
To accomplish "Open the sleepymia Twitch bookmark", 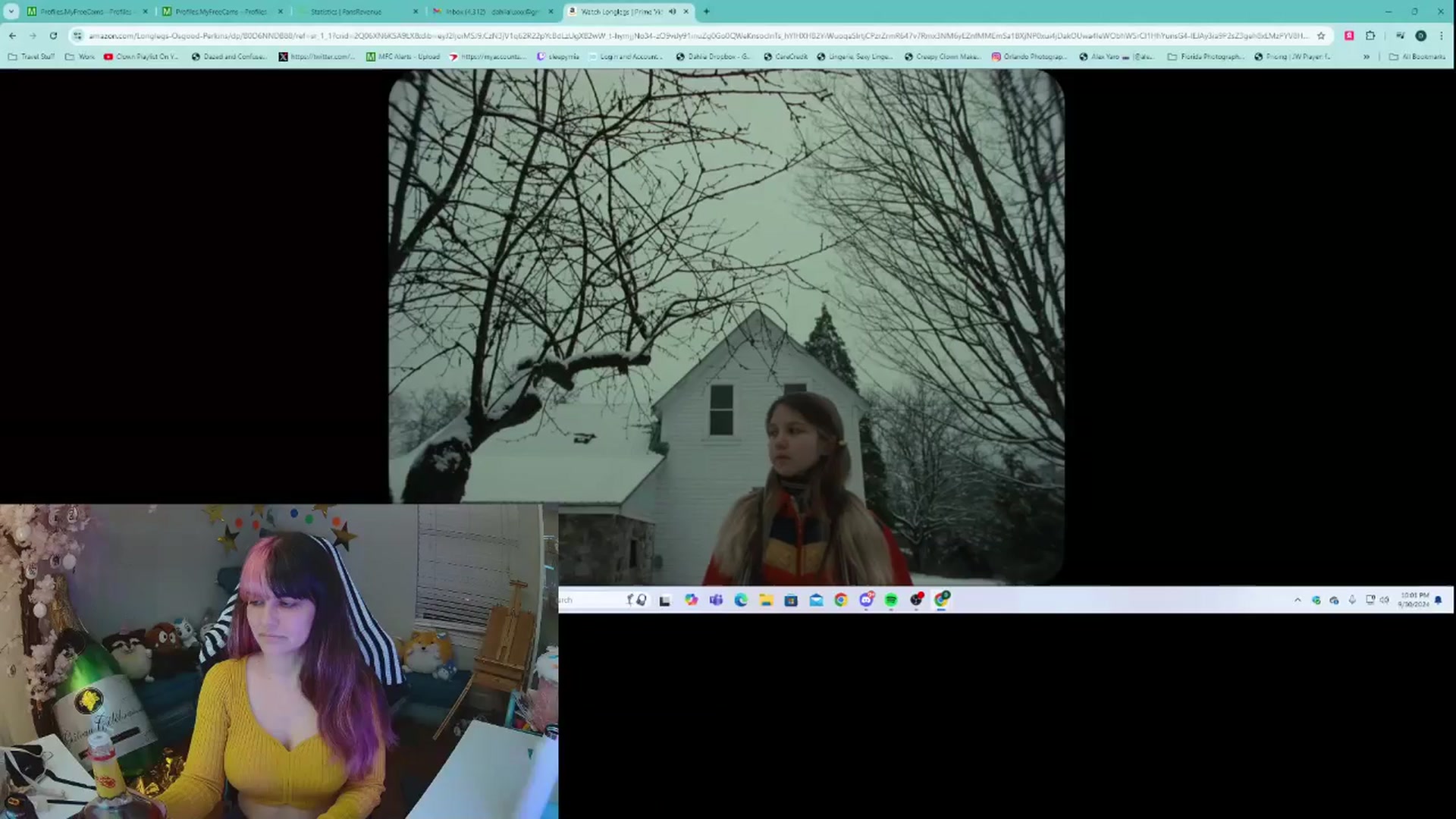I will (558, 57).
